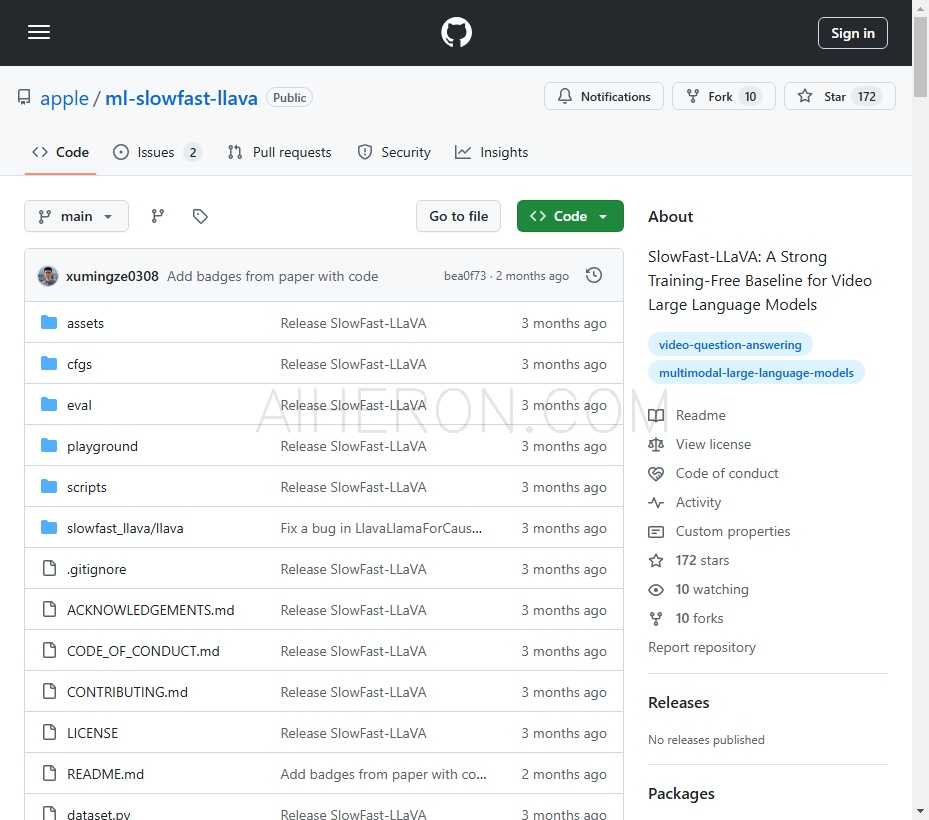The image size is (929, 820).
Task: Open the Pull requests tab
Action: [x=280, y=152]
